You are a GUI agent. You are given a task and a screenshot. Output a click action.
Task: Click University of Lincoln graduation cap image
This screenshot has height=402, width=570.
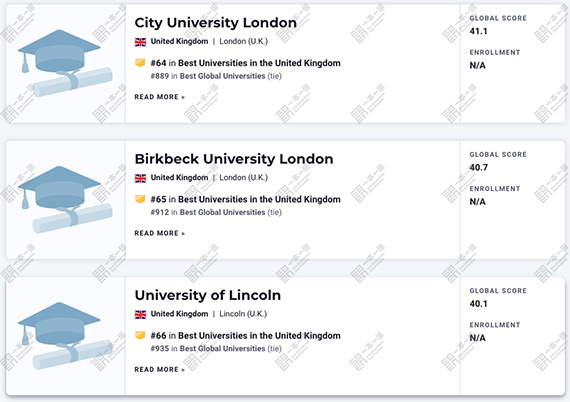click(x=65, y=336)
